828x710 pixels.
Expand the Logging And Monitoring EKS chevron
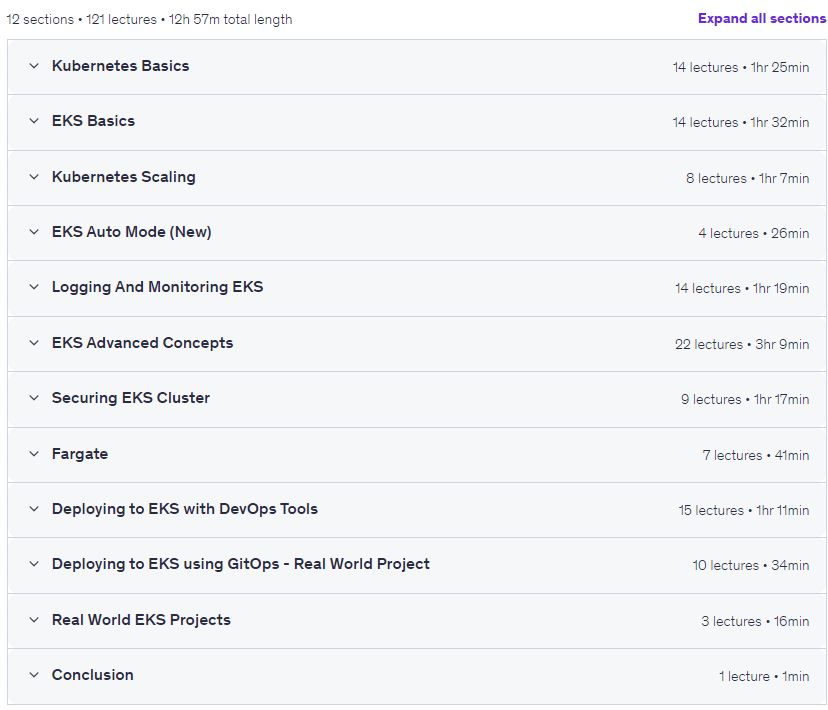(x=34, y=287)
